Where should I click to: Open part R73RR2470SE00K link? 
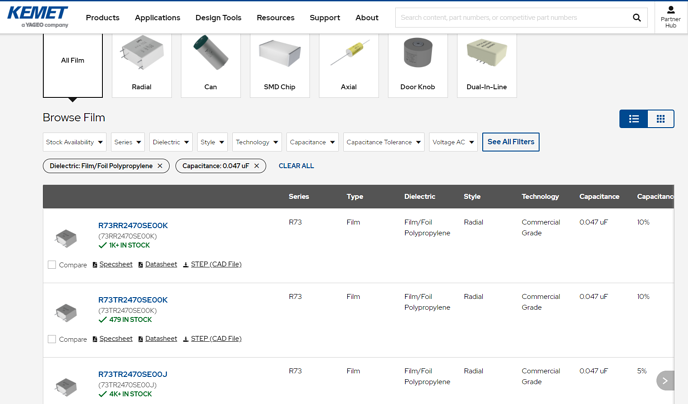[x=133, y=225]
